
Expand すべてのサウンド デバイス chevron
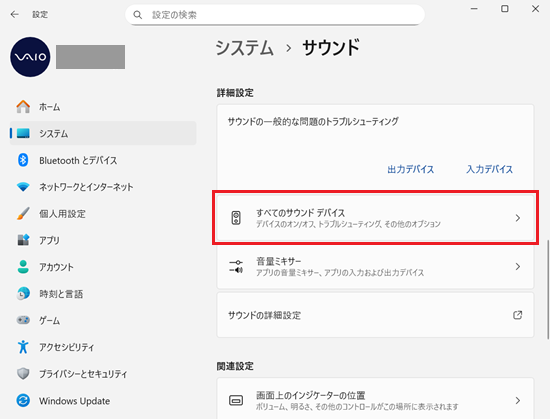518,218
